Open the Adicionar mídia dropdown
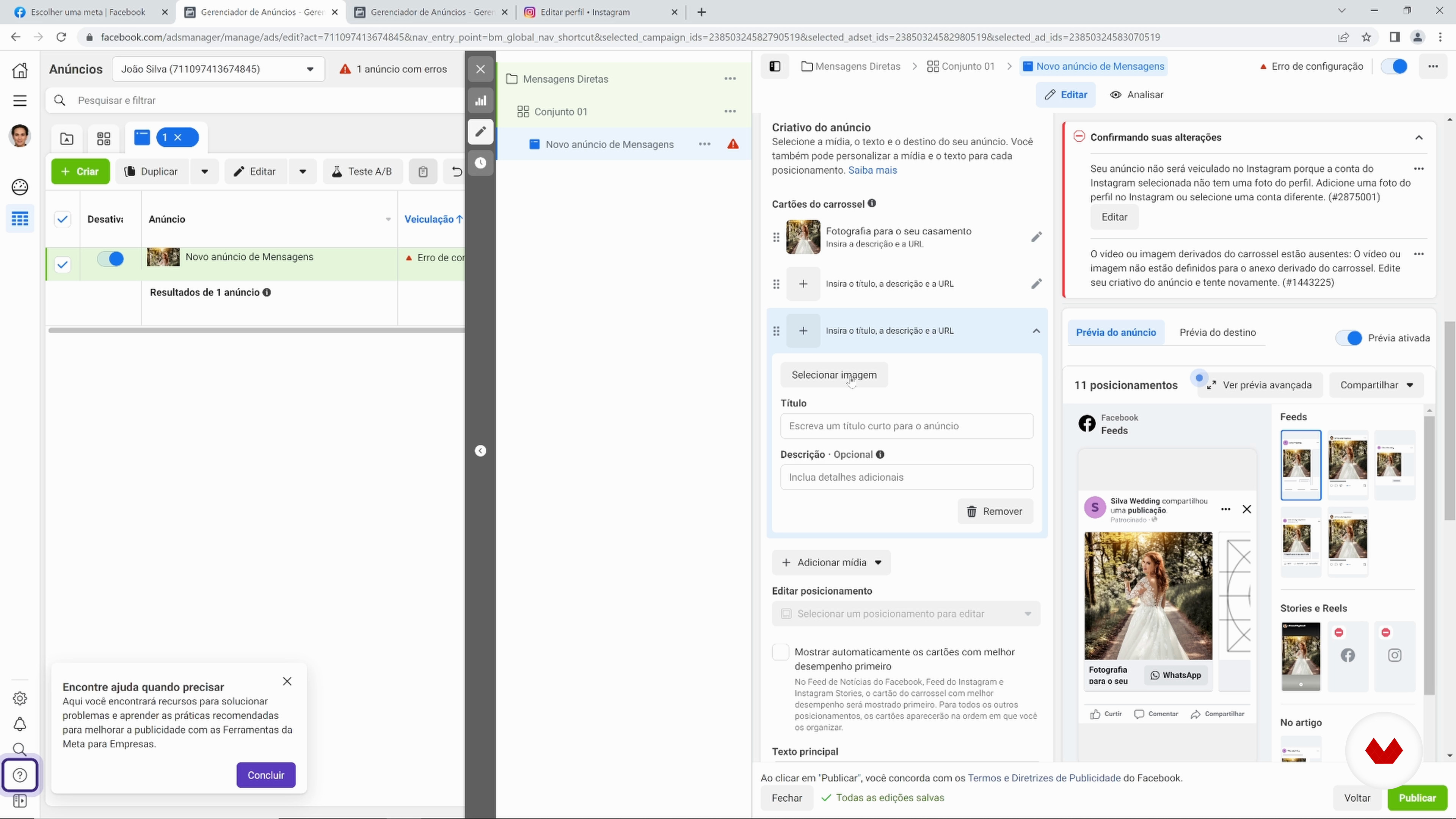The width and height of the screenshot is (1456, 819). (x=832, y=563)
